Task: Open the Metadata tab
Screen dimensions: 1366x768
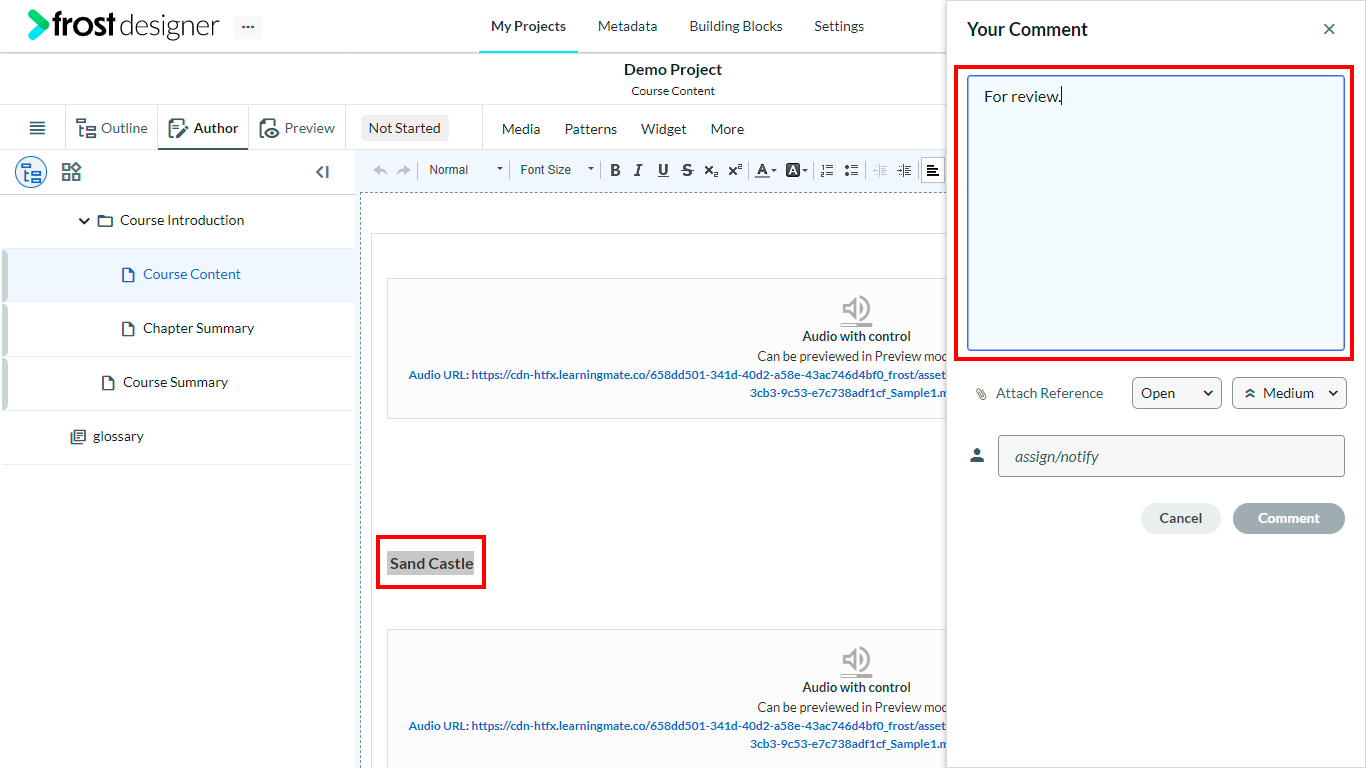Action: 628,26
